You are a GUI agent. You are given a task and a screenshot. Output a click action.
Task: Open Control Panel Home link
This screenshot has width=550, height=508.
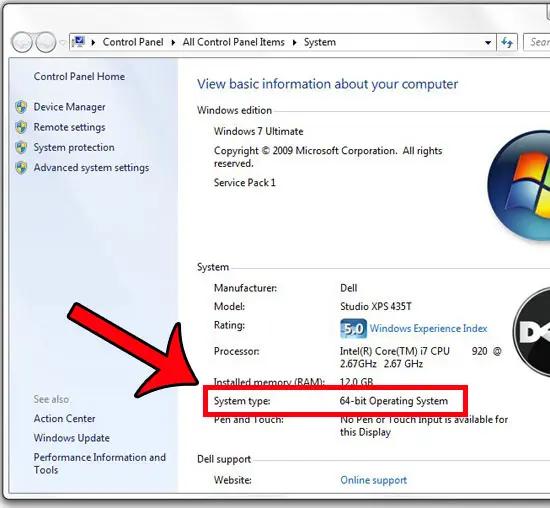click(79, 76)
